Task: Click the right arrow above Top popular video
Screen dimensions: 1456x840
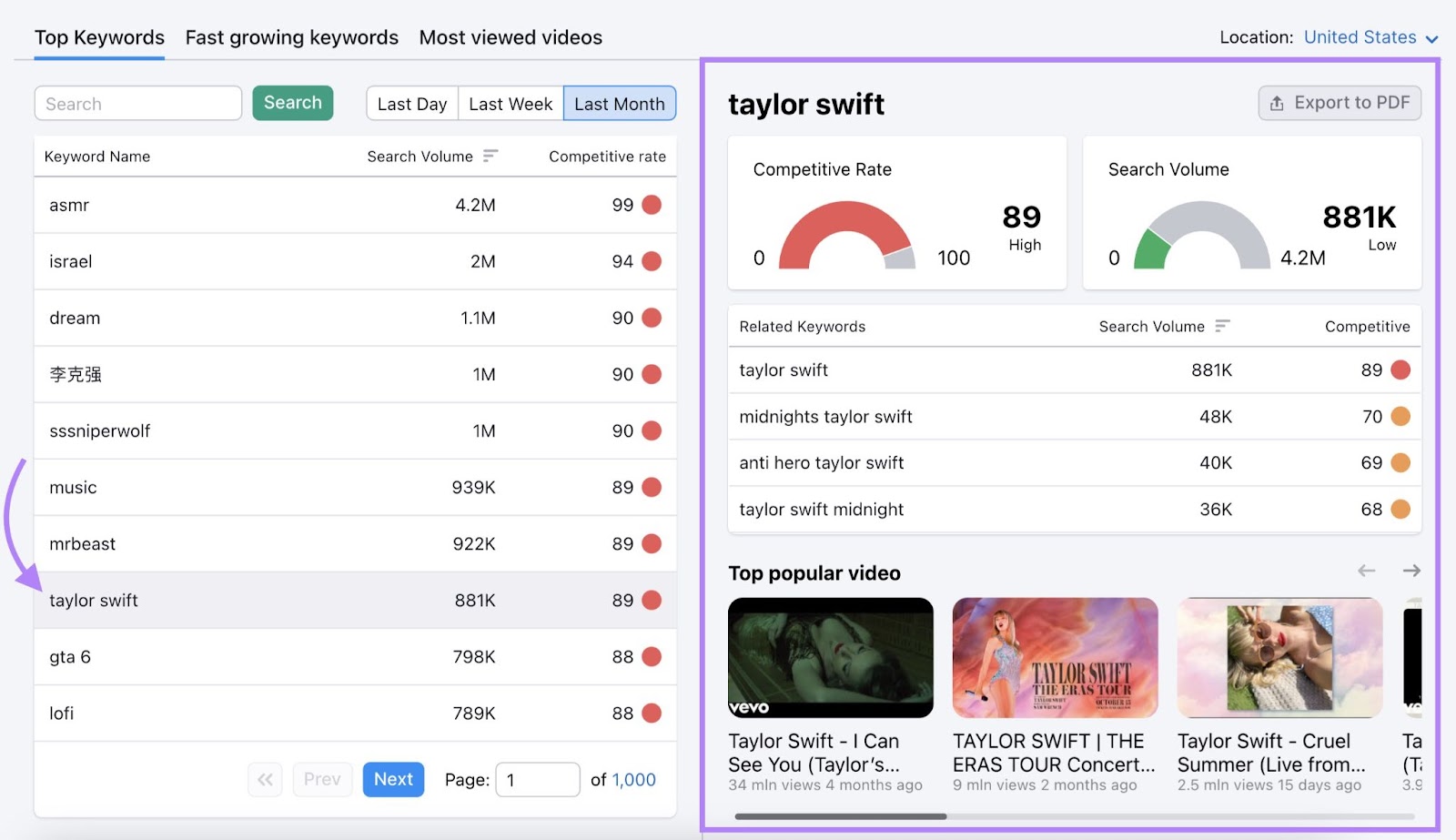Action: (1411, 571)
